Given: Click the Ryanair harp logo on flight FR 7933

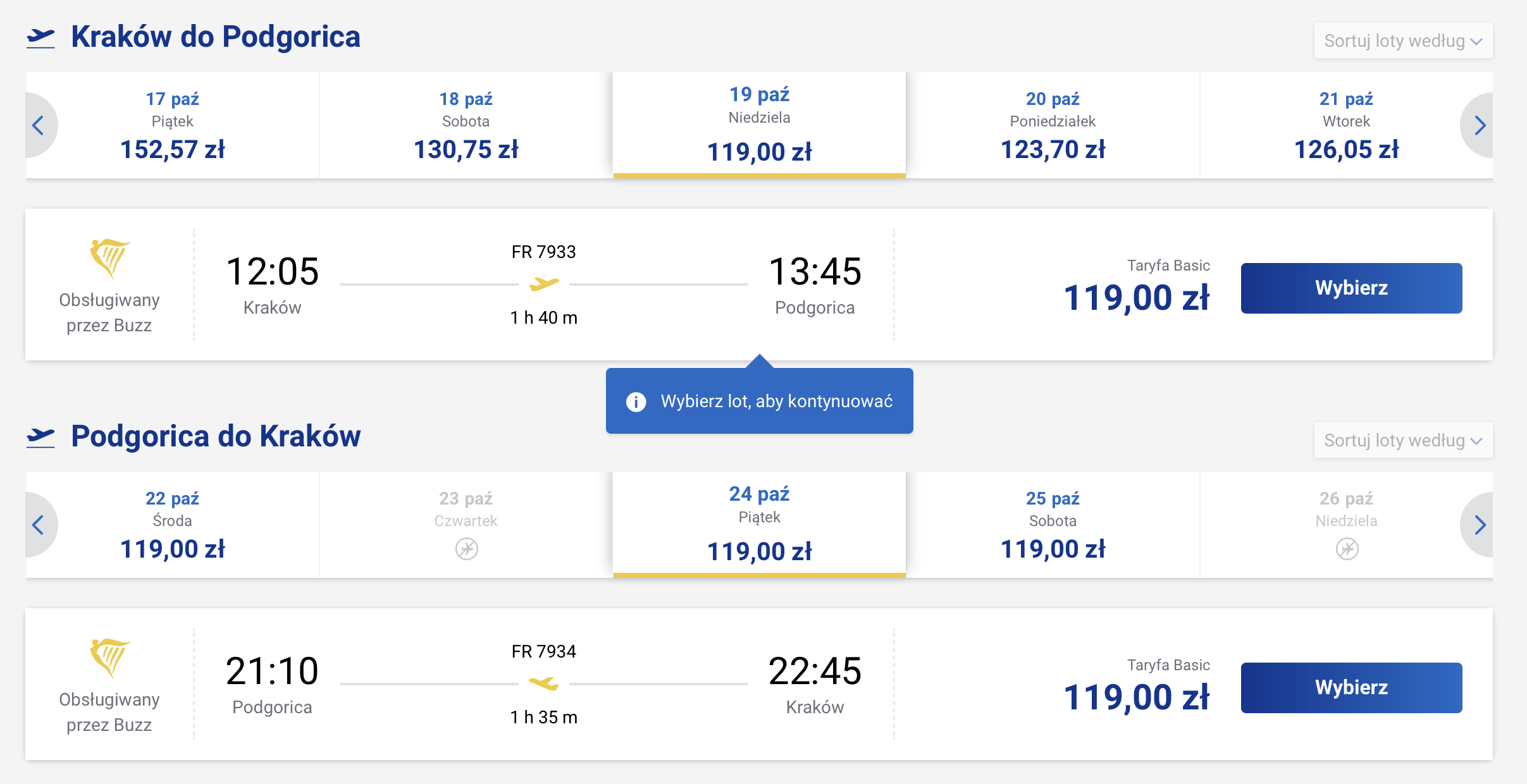Looking at the screenshot, I should pos(109,258).
